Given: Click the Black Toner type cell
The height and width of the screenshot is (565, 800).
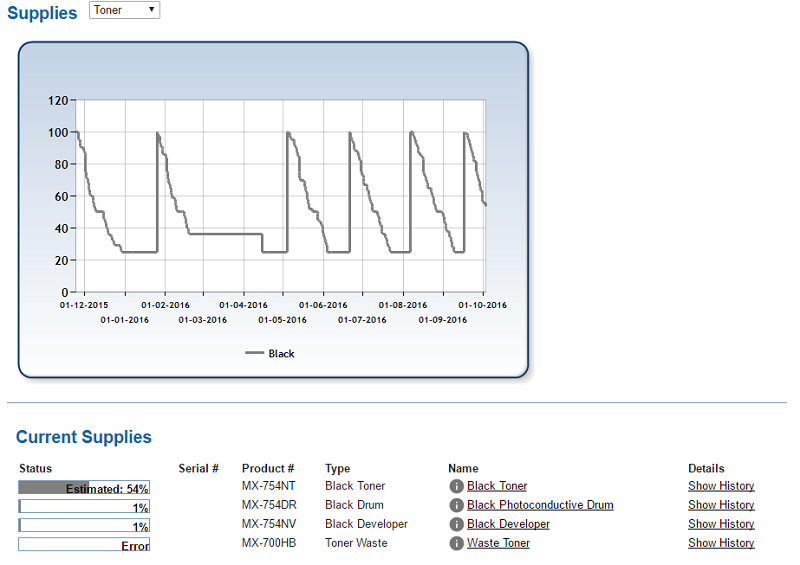Looking at the screenshot, I should [355, 486].
